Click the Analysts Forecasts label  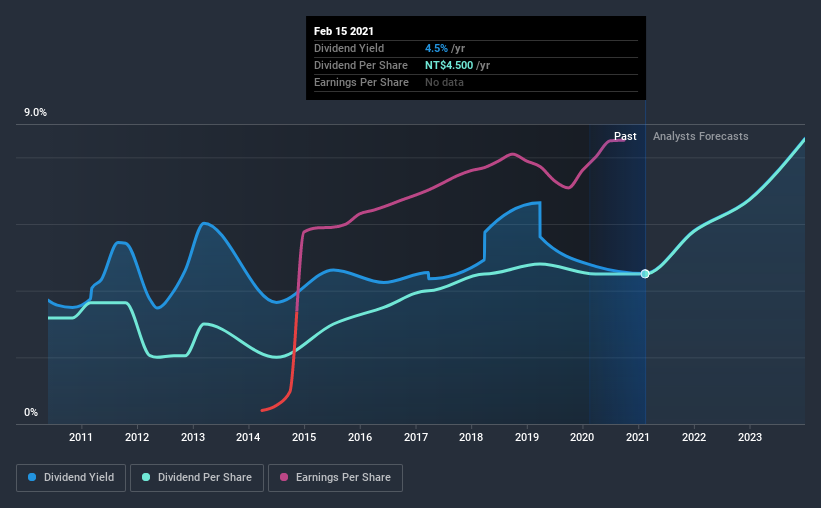(701, 136)
